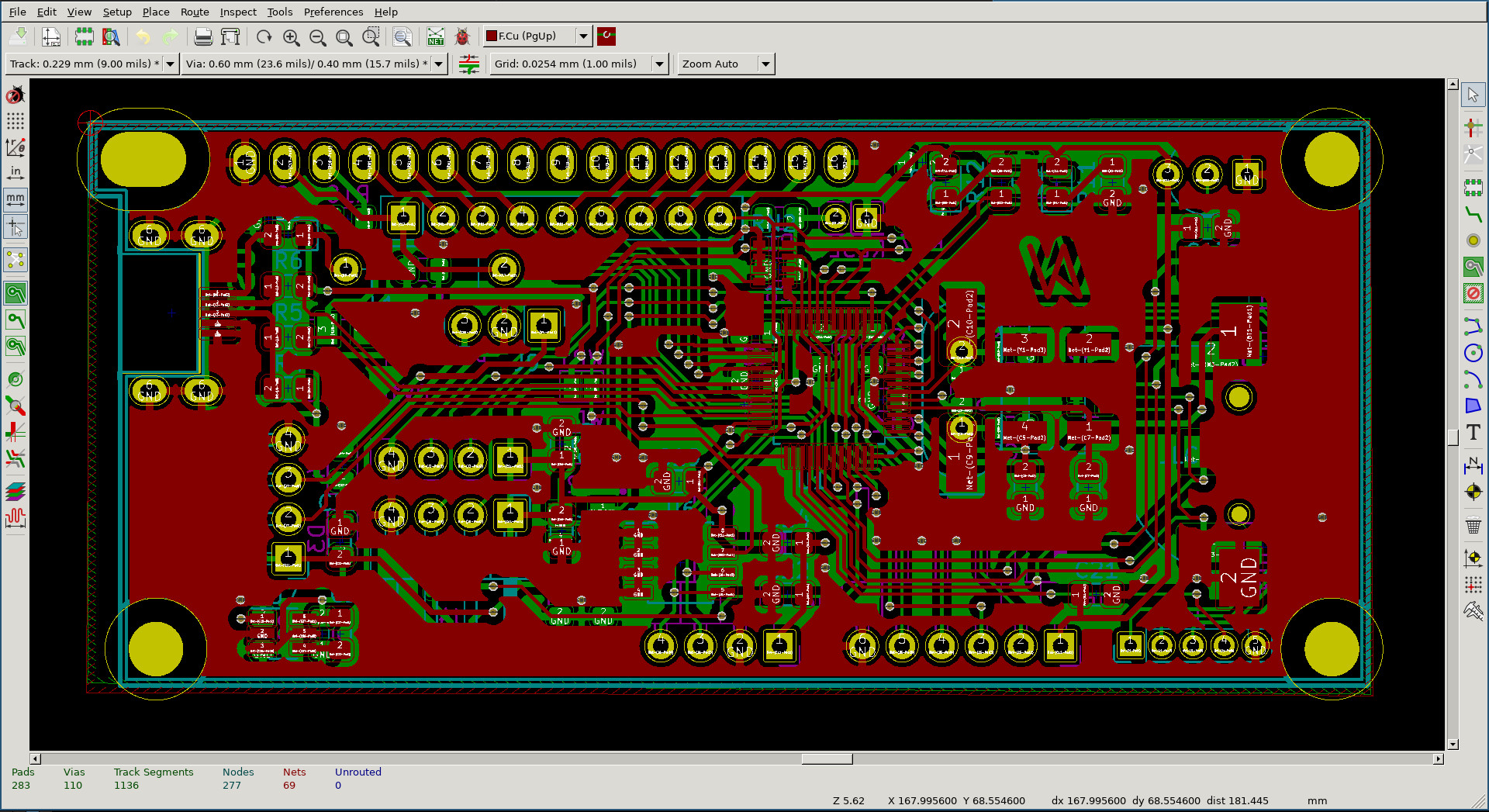Run the design rules check ladybug
The width and height of the screenshot is (1489, 812).
[x=462, y=36]
